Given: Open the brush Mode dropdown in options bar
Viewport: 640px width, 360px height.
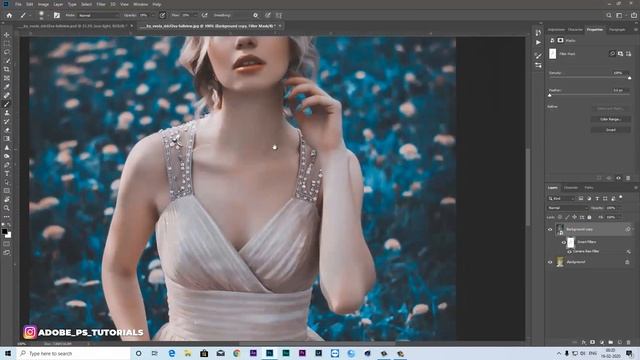Looking at the screenshot, I should coord(98,15).
